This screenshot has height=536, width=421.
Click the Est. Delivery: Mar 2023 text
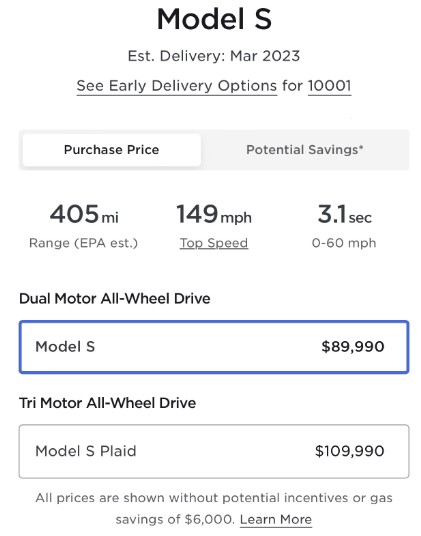point(214,56)
